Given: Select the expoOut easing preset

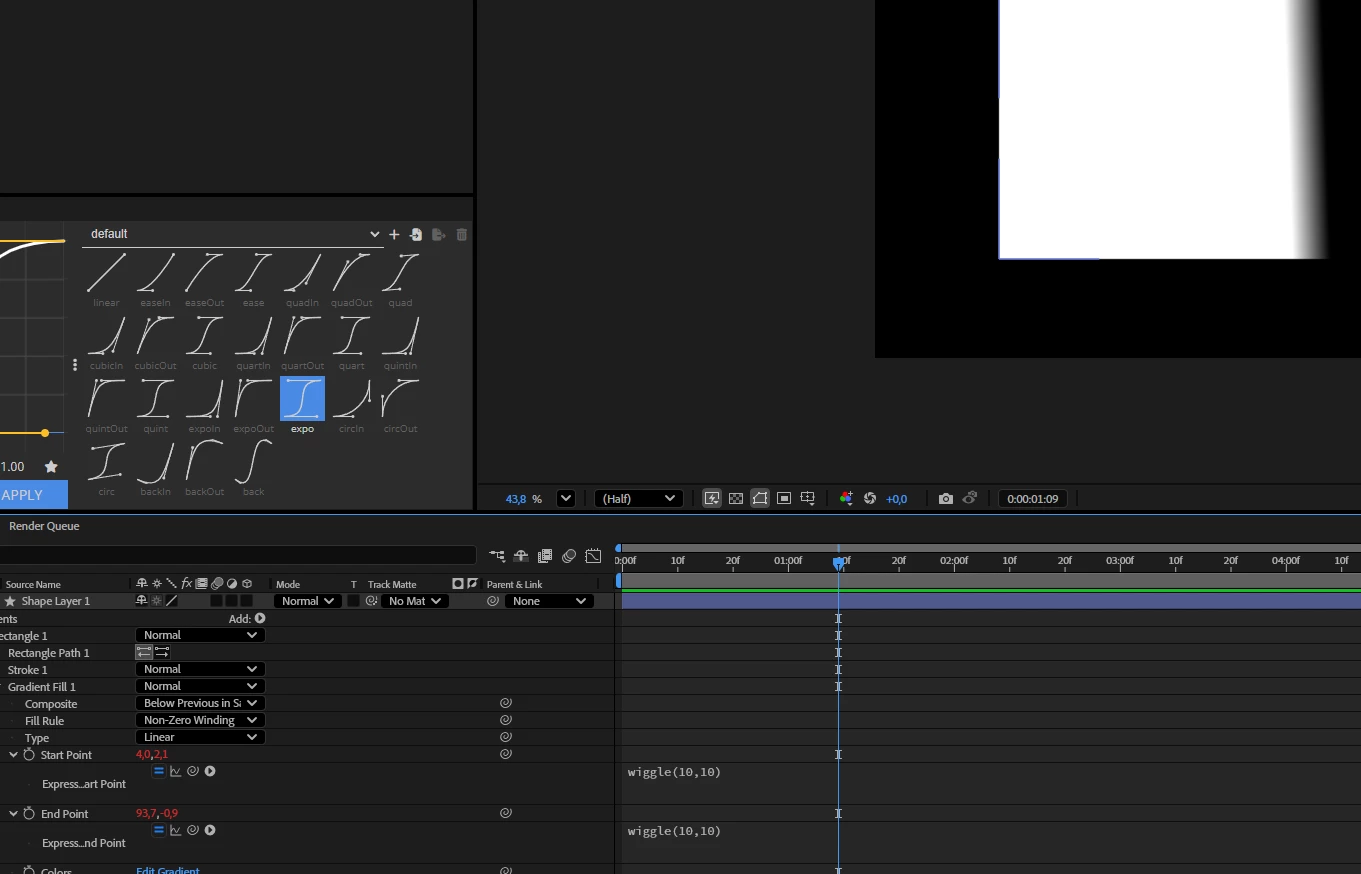Looking at the screenshot, I should [253, 405].
